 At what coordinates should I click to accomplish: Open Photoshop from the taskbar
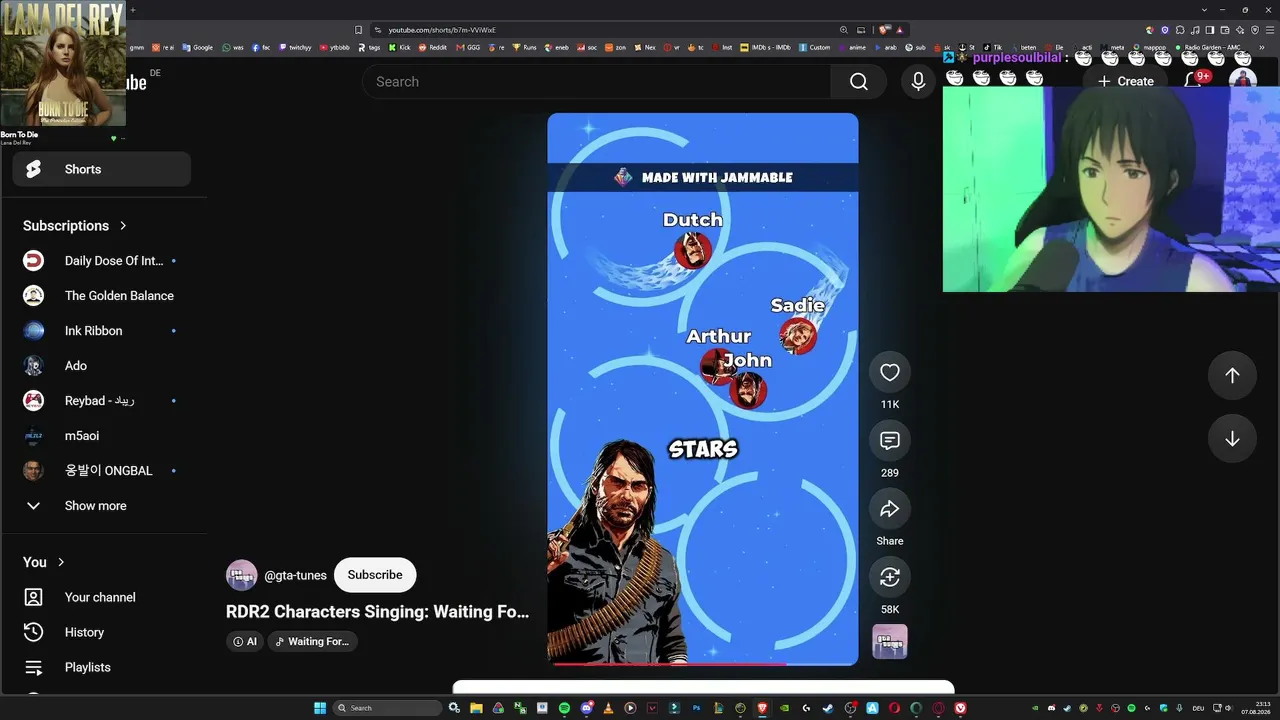click(696, 708)
